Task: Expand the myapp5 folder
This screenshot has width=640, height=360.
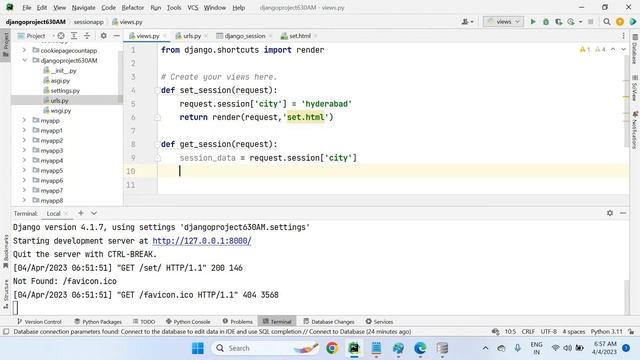Action: click(24, 170)
